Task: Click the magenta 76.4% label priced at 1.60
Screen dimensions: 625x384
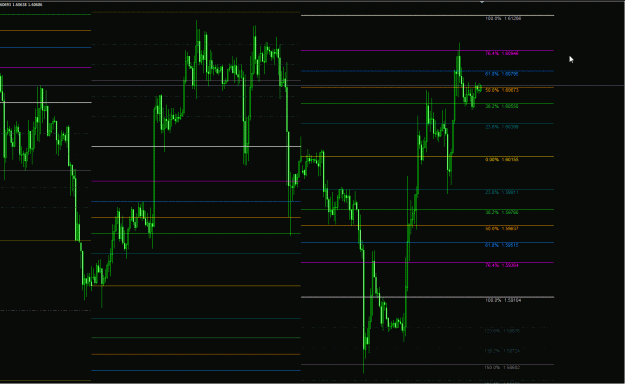Action: (x=502, y=53)
